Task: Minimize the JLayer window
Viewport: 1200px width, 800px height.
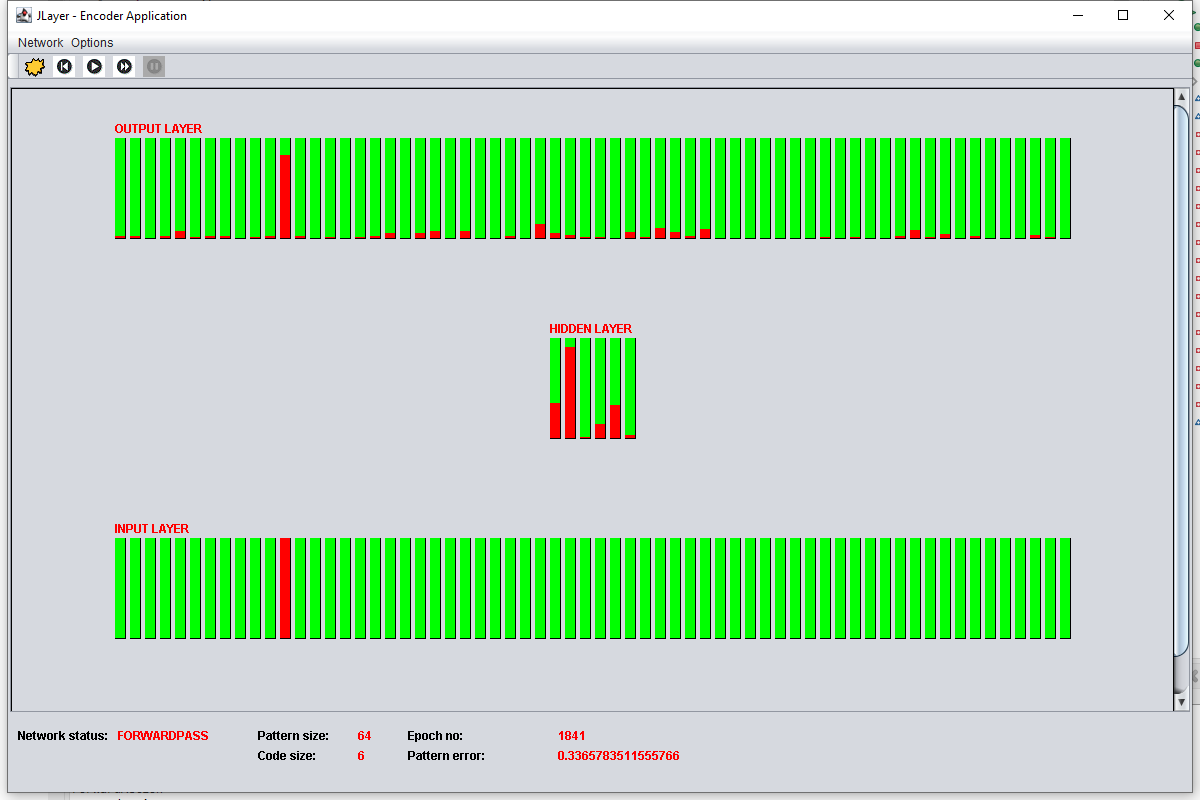Action: pos(1078,15)
